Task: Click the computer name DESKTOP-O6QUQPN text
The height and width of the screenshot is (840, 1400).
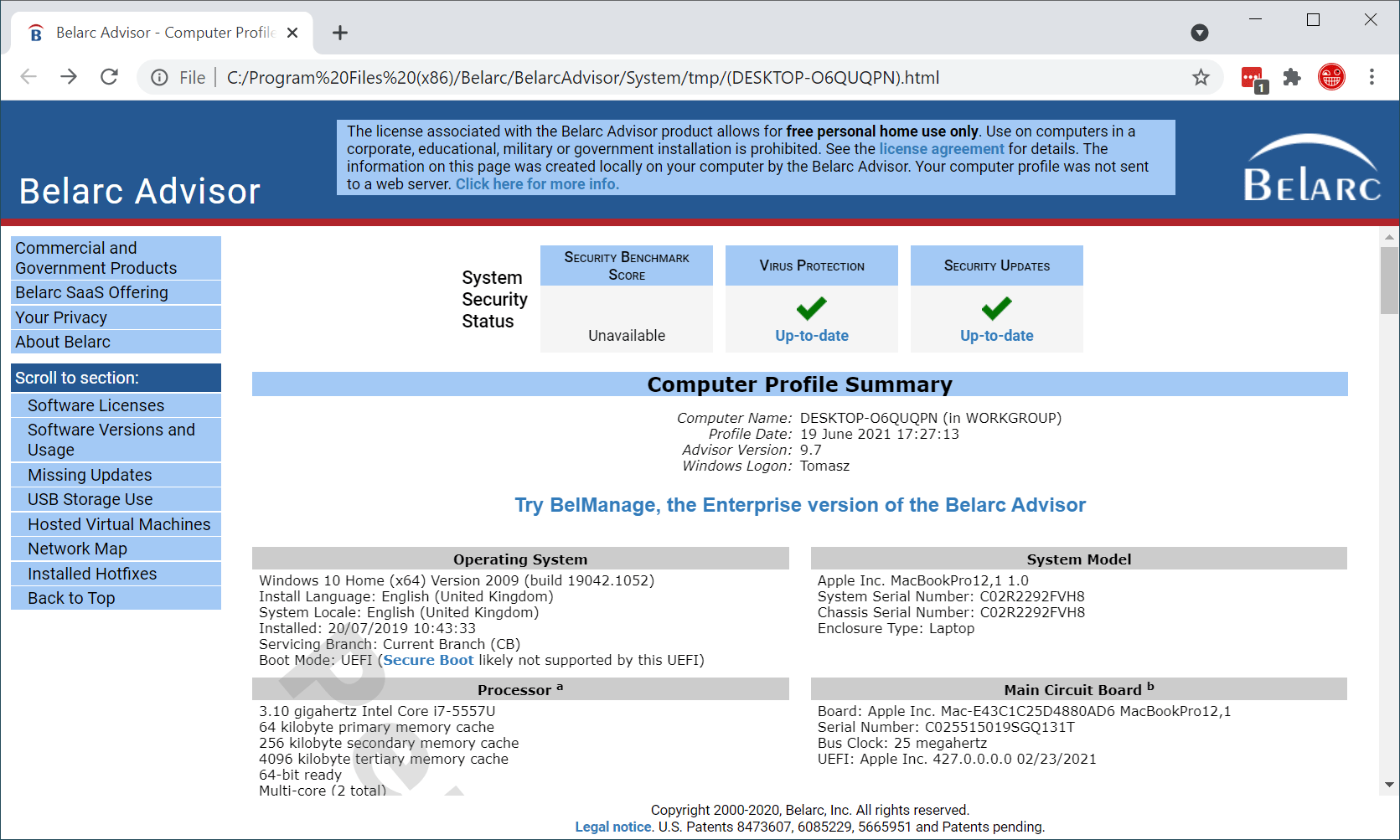Action: point(869,418)
